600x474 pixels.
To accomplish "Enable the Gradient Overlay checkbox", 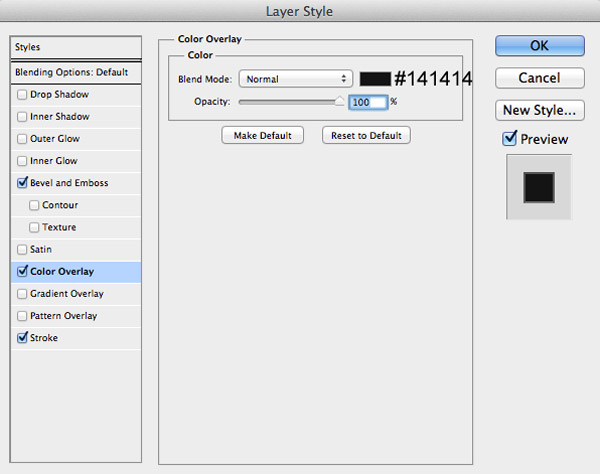I will tap(22, 294).
